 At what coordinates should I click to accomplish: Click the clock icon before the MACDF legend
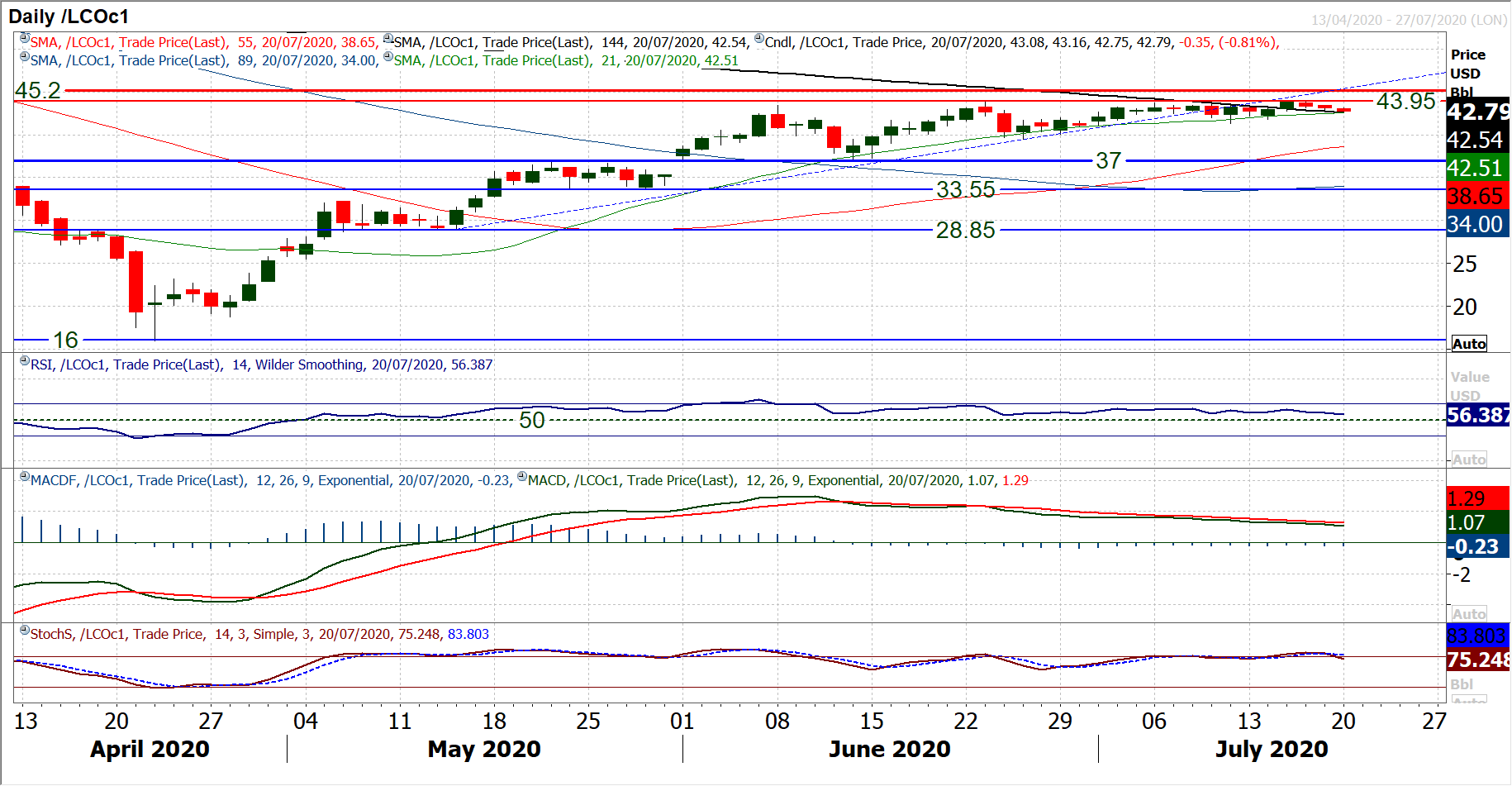click(x=25, y=476)
